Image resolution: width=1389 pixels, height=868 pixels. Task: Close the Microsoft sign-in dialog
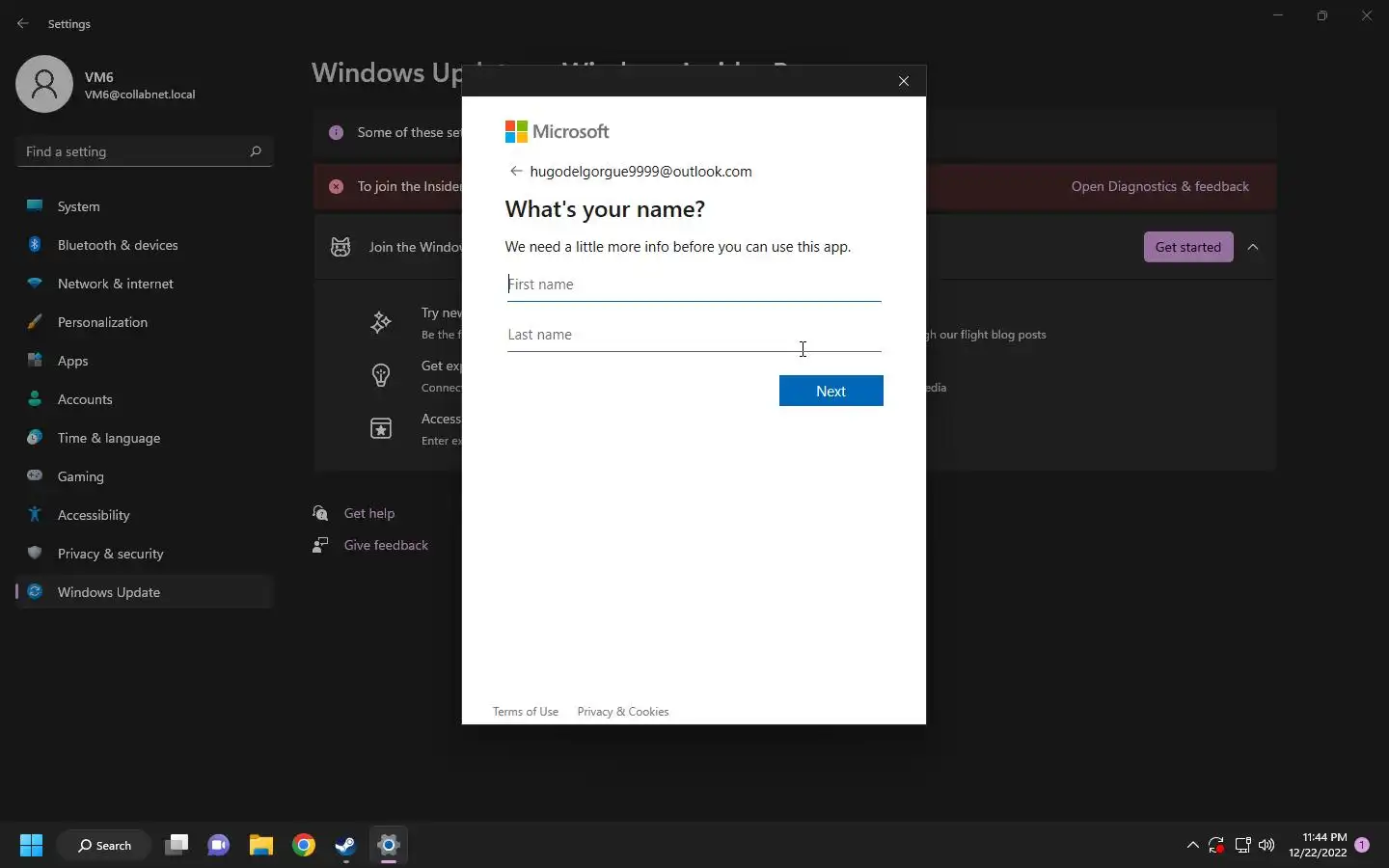[904, 81]
